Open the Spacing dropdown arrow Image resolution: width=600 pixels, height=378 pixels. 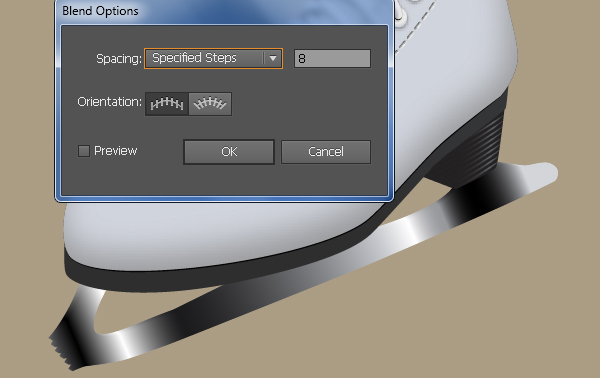tap(273, 59)
